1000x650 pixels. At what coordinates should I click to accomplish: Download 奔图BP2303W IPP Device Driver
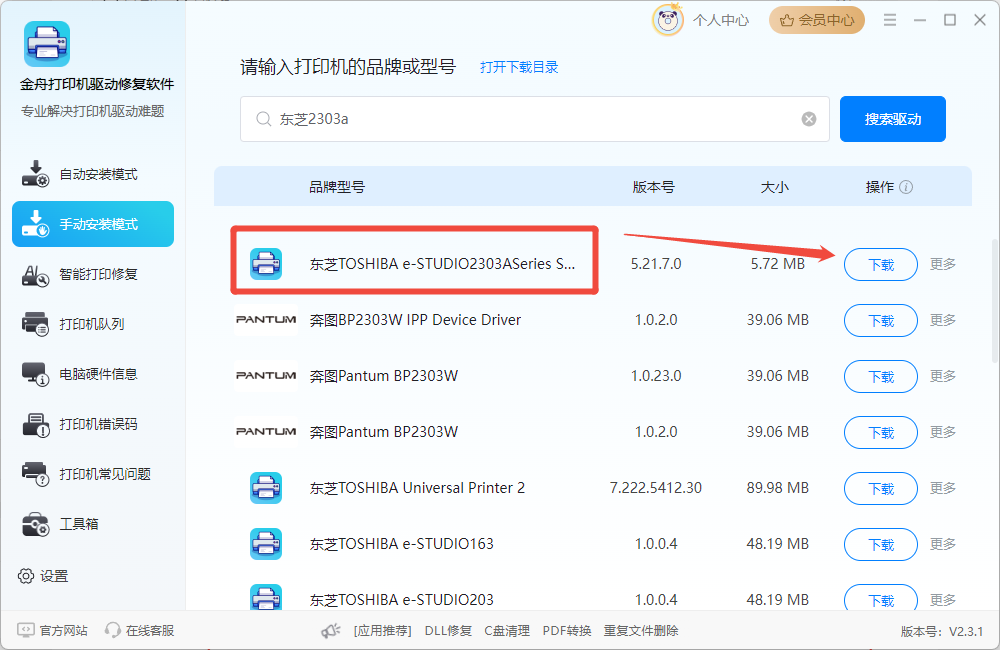pos(881,321)
